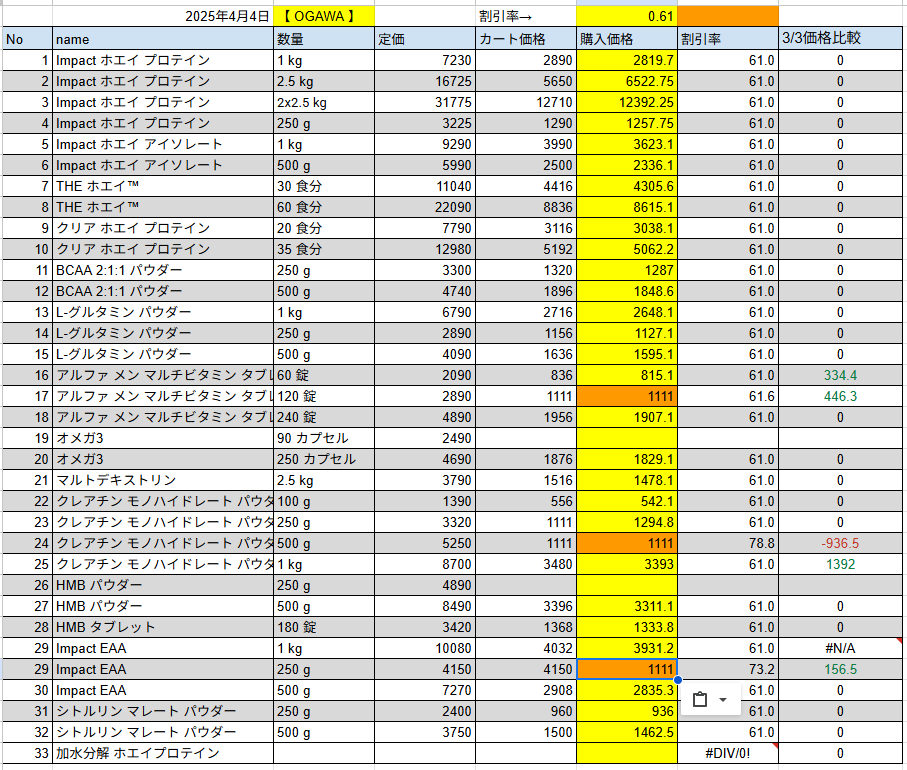
Task: Click quantity cell 2x2.5 kg
Action: [x=324, y=102]
